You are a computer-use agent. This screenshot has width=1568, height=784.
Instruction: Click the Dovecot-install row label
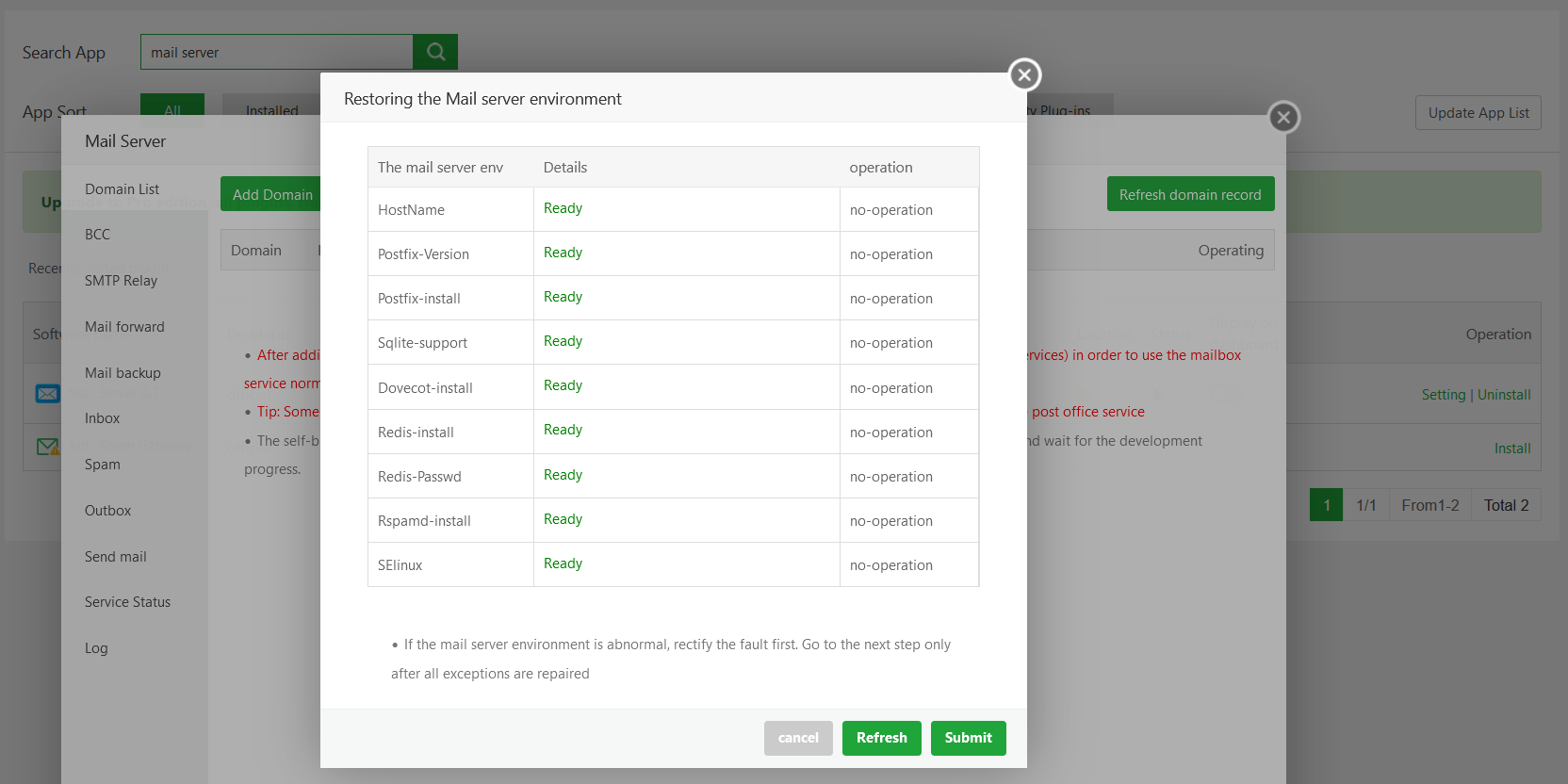(425, 388)
